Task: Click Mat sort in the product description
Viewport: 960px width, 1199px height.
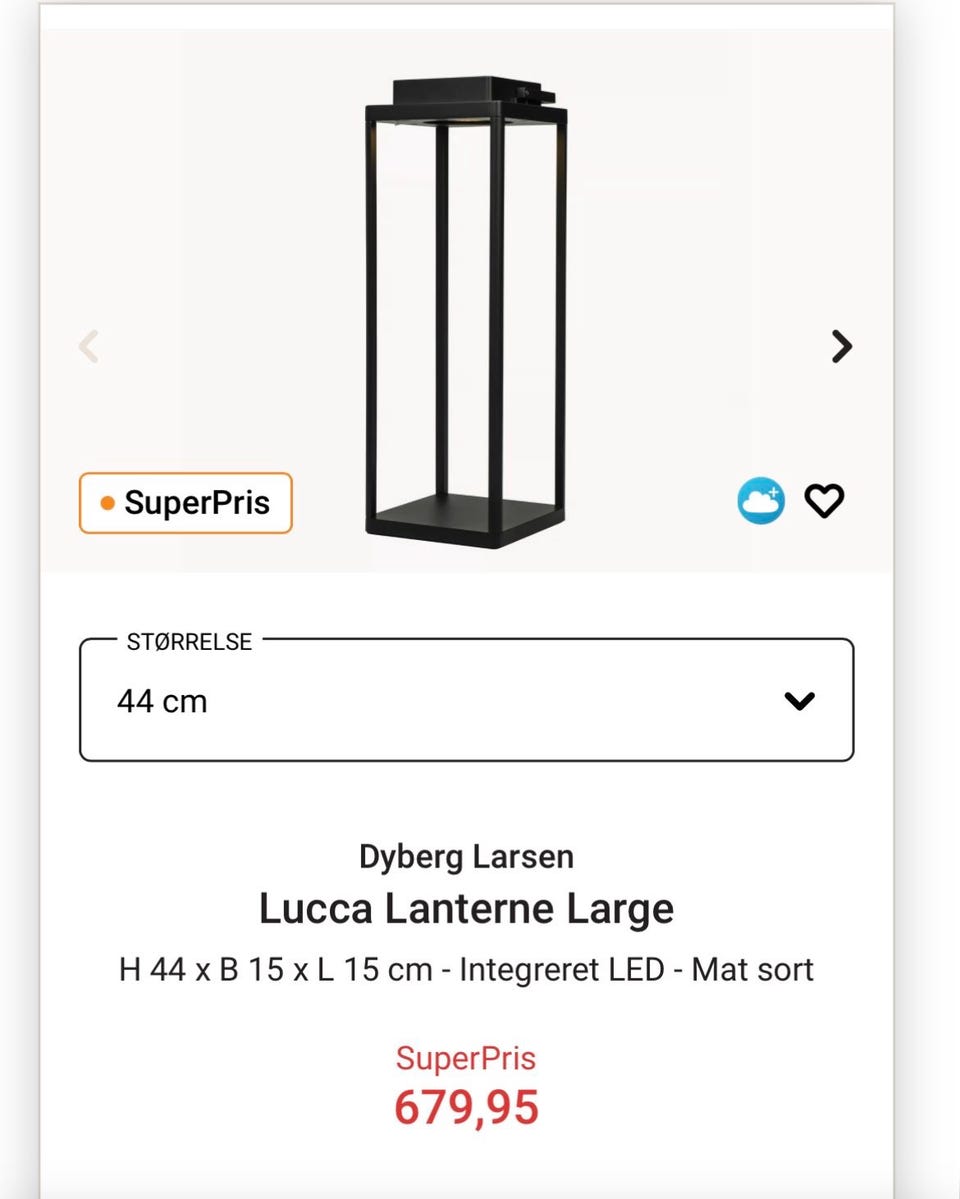Action: (x=752, y=969)
